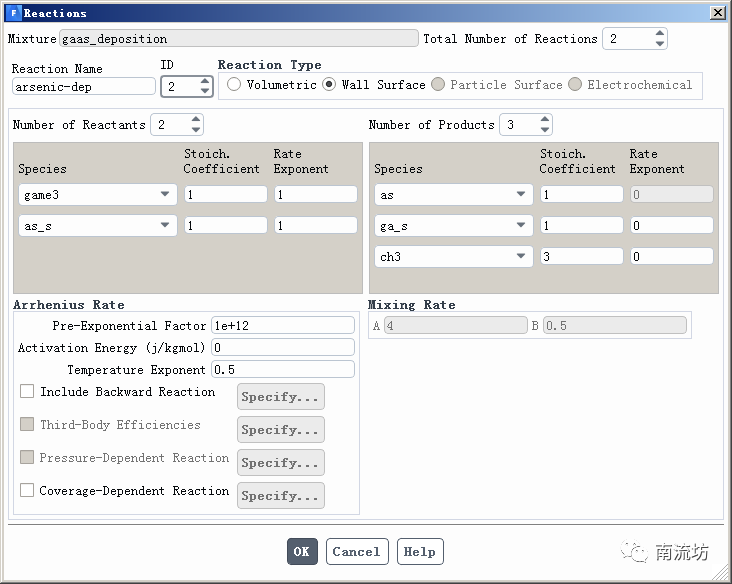
Task: Click the Reaction Name text field
Action: [x=84, y=87]
